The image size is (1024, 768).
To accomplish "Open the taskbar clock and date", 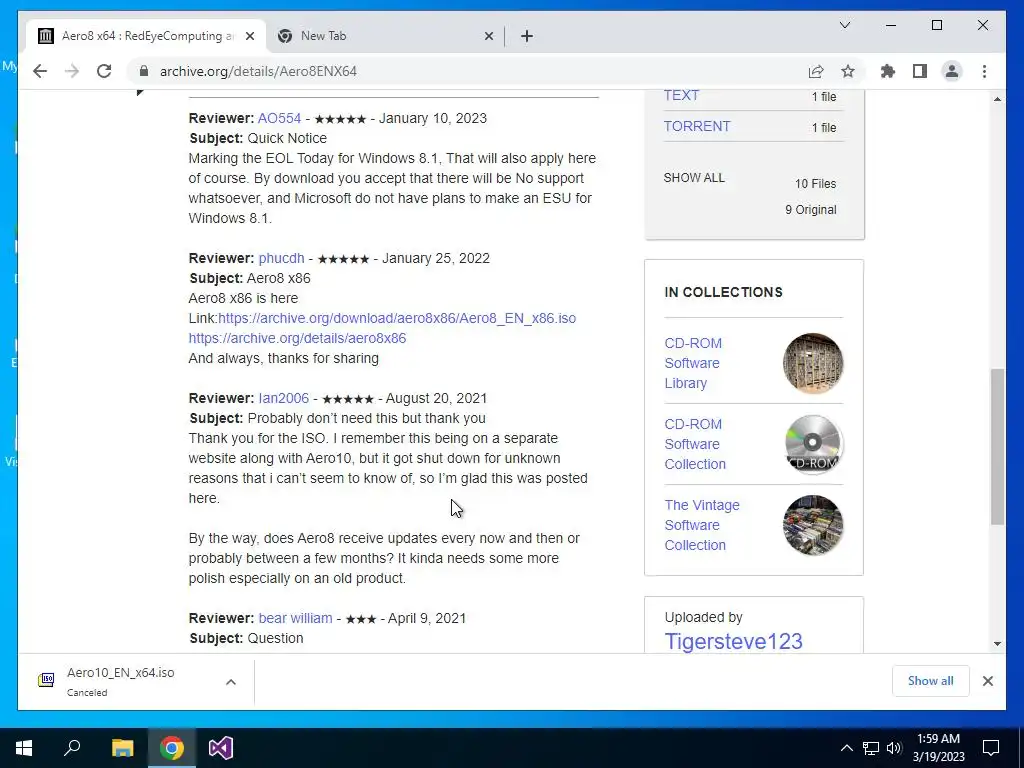I will pyautogui.click(x=938, y=748).
